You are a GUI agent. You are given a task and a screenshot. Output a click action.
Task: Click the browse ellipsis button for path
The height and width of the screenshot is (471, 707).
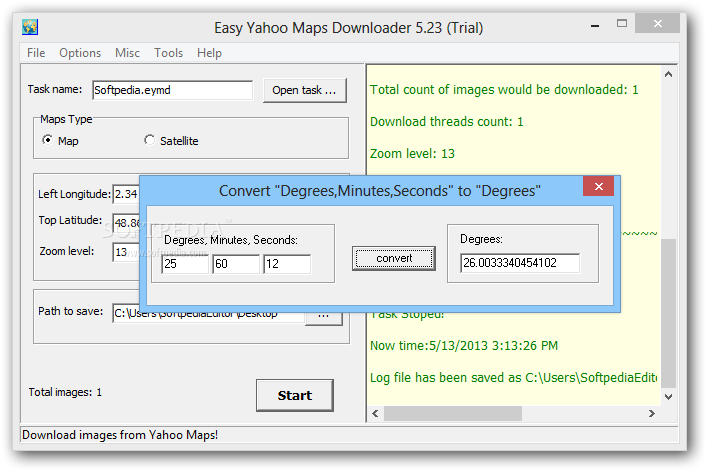[323, 318]
